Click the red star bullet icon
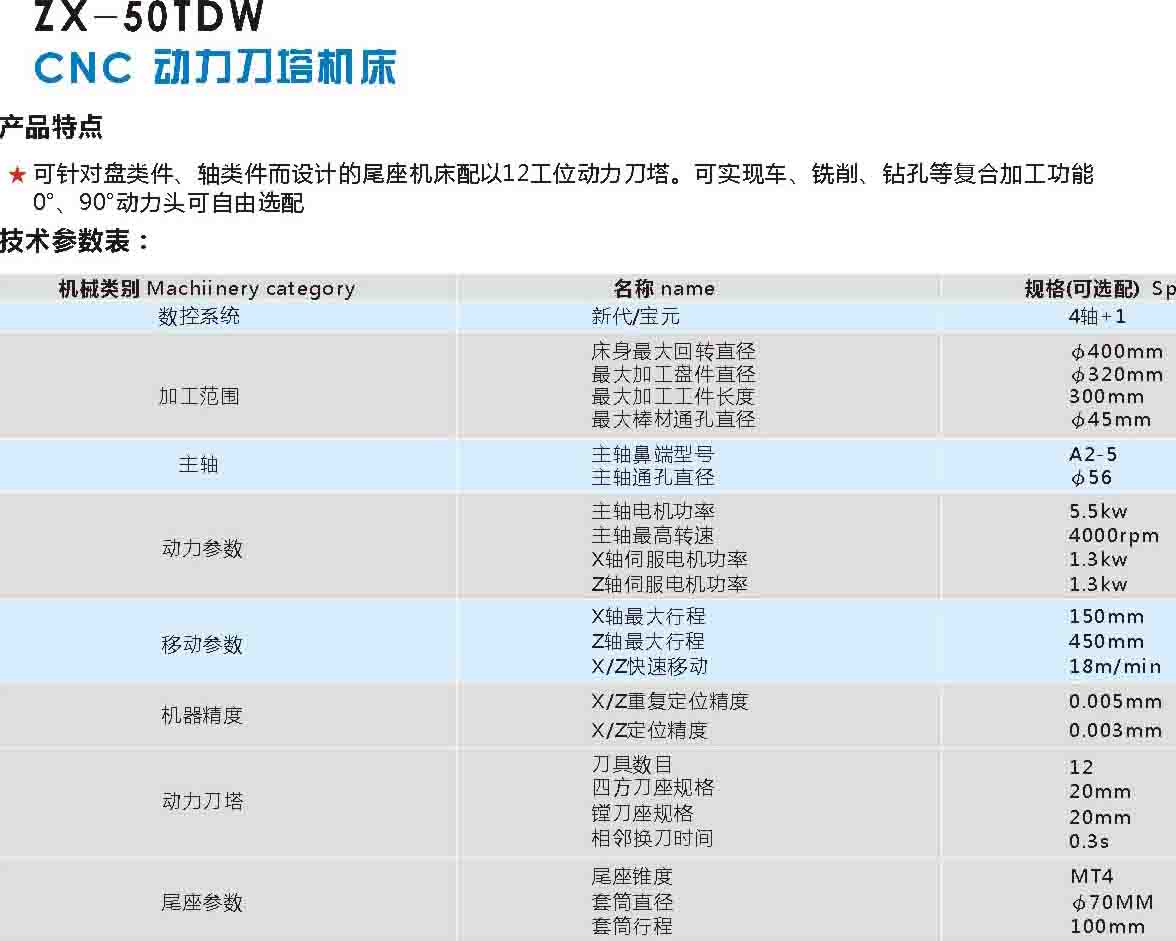This screenshot has height=941, width=1176. click(x=16, y=176)
